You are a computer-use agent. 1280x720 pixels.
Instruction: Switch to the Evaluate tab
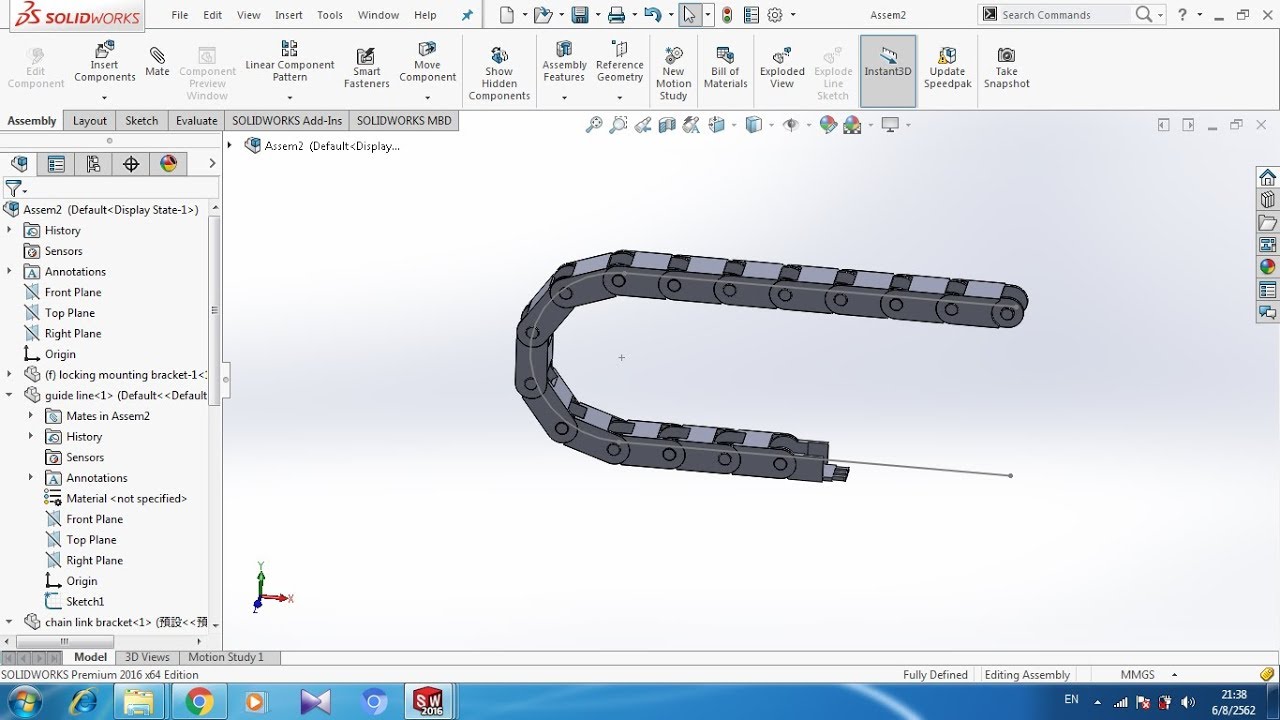[x=197, y=121]
